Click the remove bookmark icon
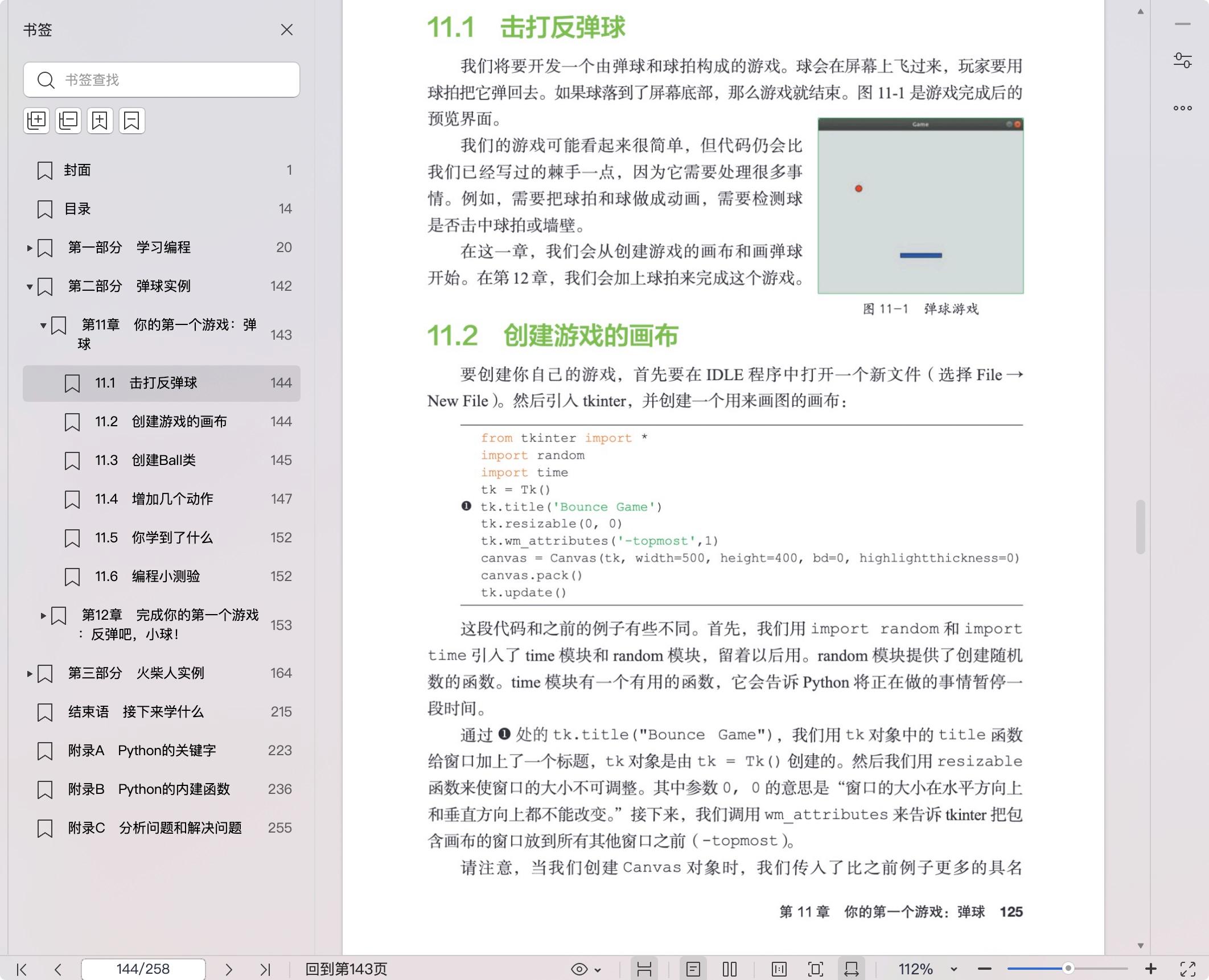The width and height of the screenshot is (1209, 980). point(132,121)
